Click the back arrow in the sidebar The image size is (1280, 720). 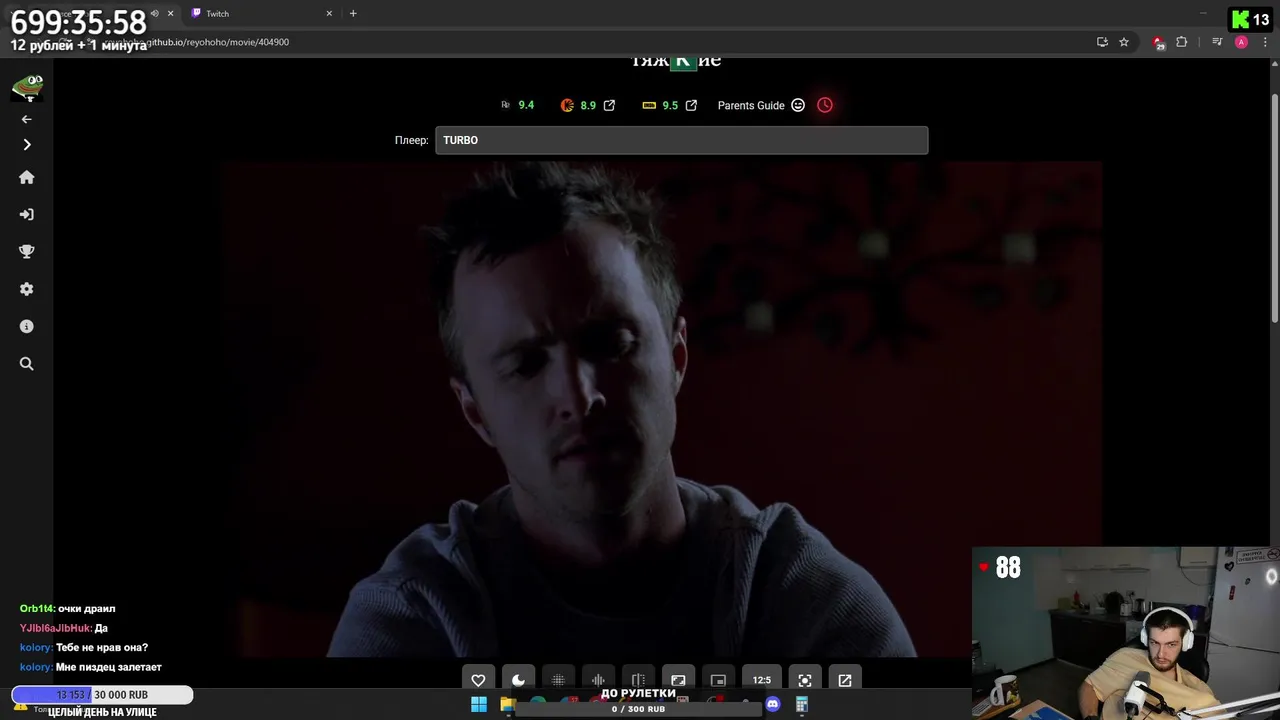pyautogui.click(x=27, y=119)
